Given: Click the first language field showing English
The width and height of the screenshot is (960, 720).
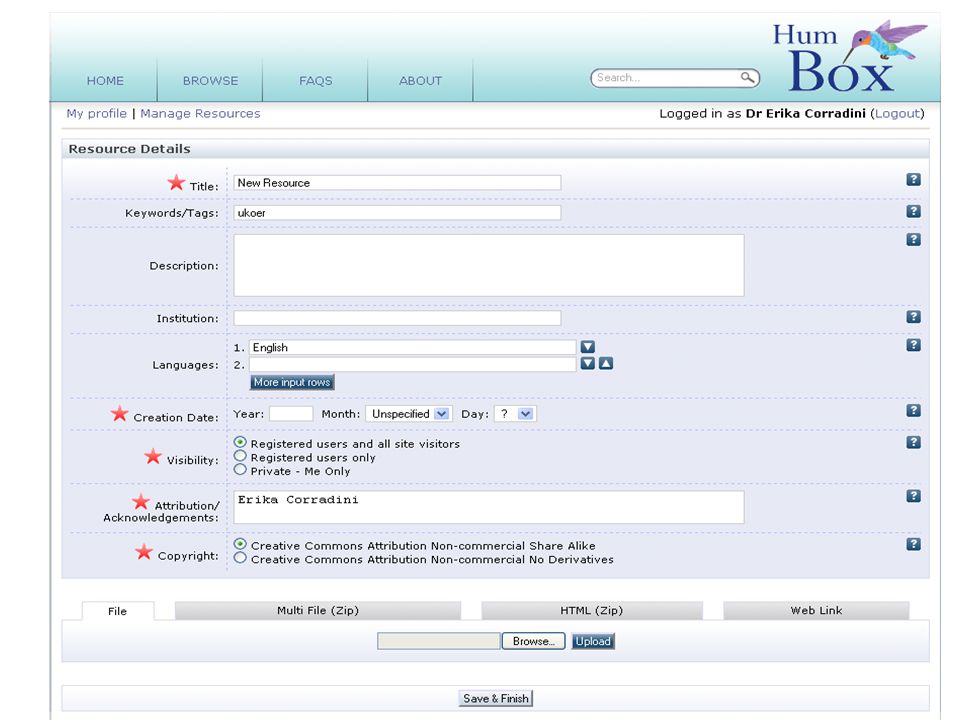Looking at the screenshot, I should pos(412,347).
